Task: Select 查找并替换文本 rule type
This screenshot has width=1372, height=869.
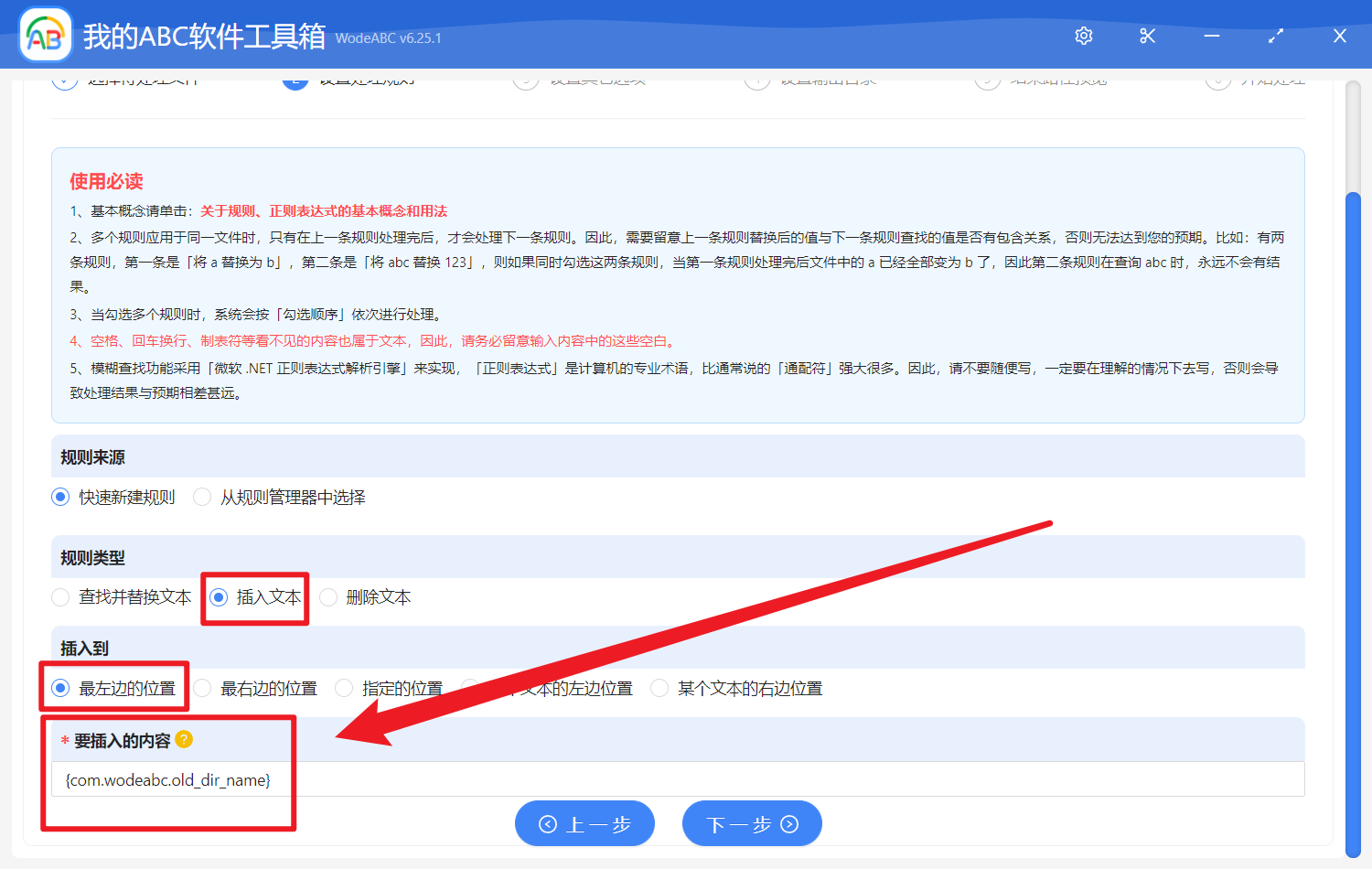Action: coord(60,597)
